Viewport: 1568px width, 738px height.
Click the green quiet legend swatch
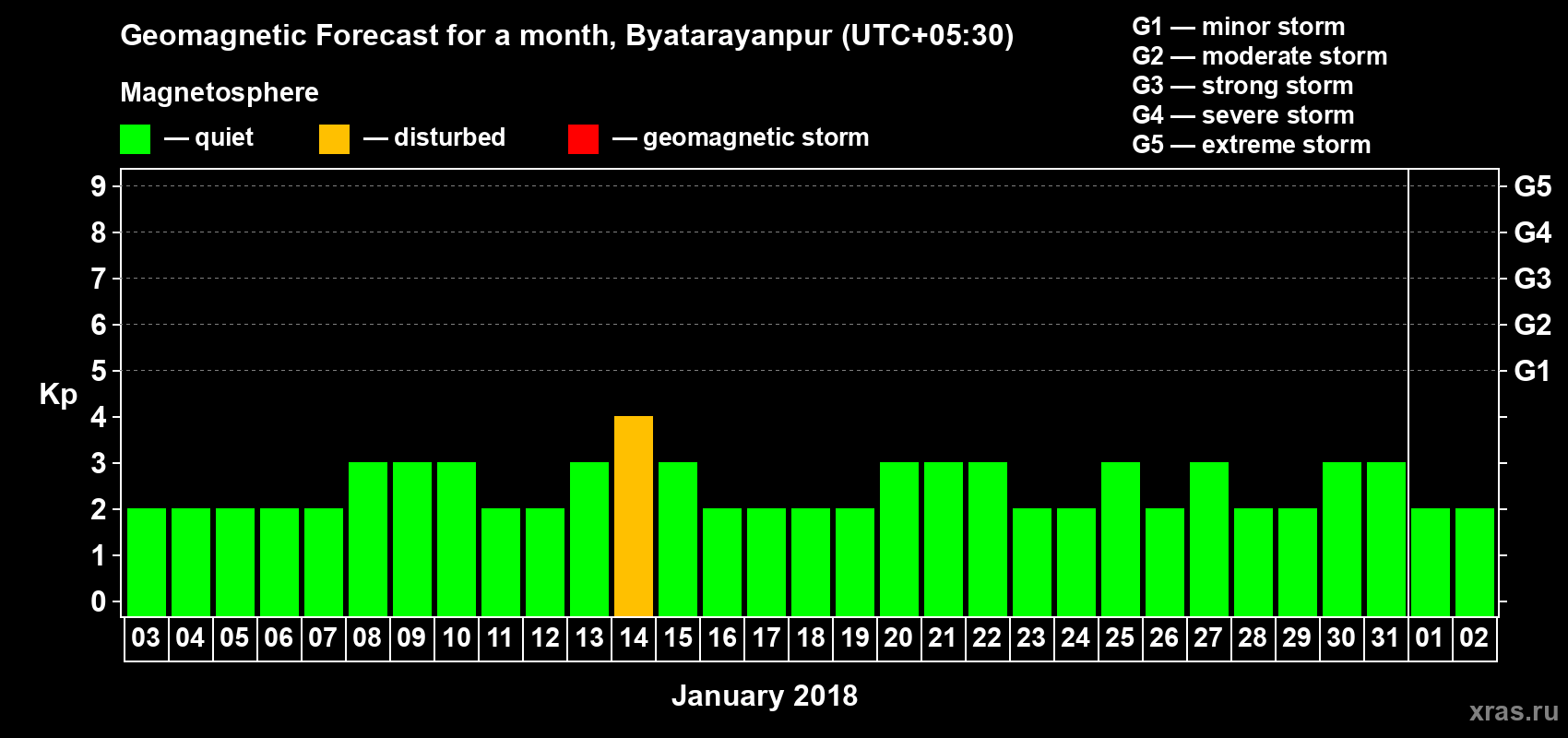click(135, 139)
